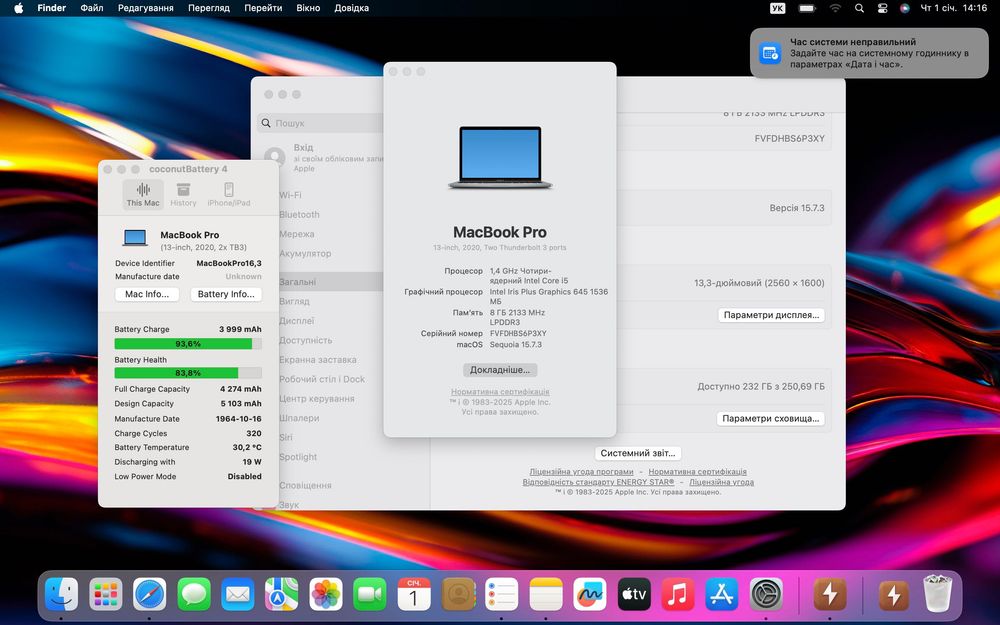Open FaceTime in the Dock
The width and height of the screenshot is (1000, 625).
[x=370, y=594]
